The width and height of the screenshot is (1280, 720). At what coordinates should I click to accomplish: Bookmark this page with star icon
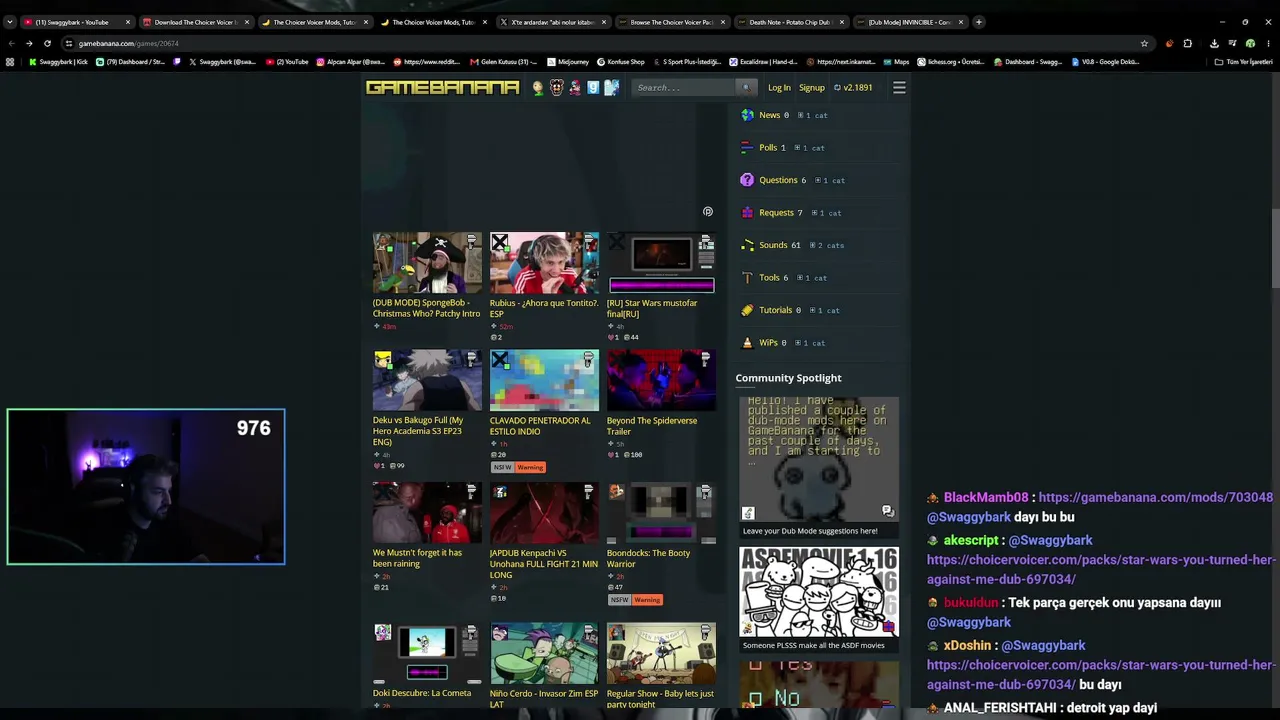1144,44
